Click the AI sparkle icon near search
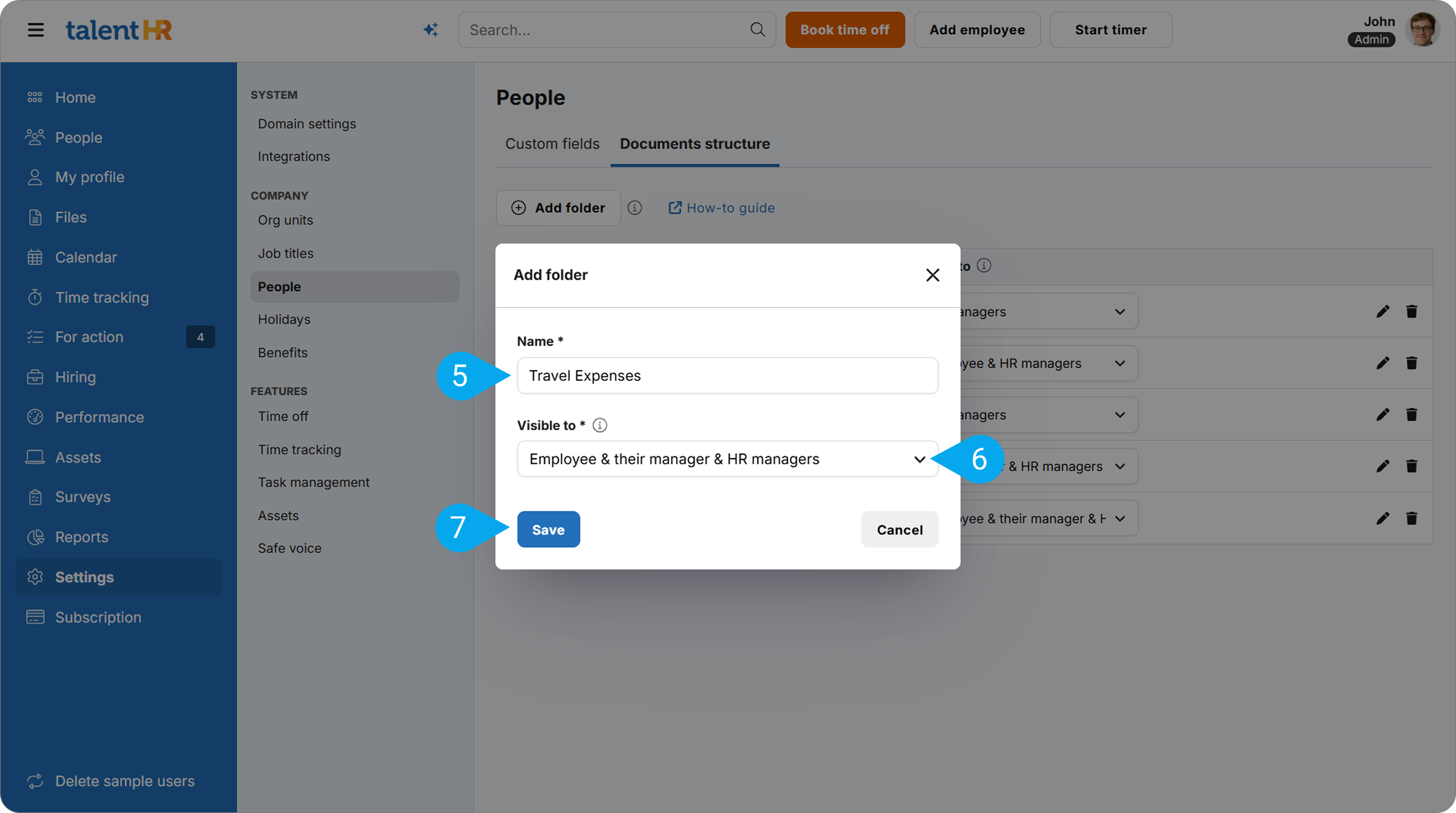The width and height of the screenshot is (1456, 813). pos(431,30)
